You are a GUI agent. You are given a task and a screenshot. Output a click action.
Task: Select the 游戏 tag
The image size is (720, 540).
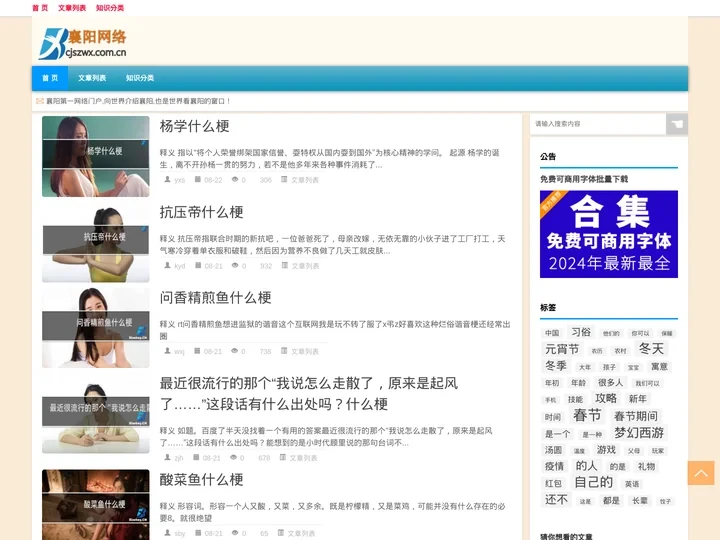click(606, 450)
